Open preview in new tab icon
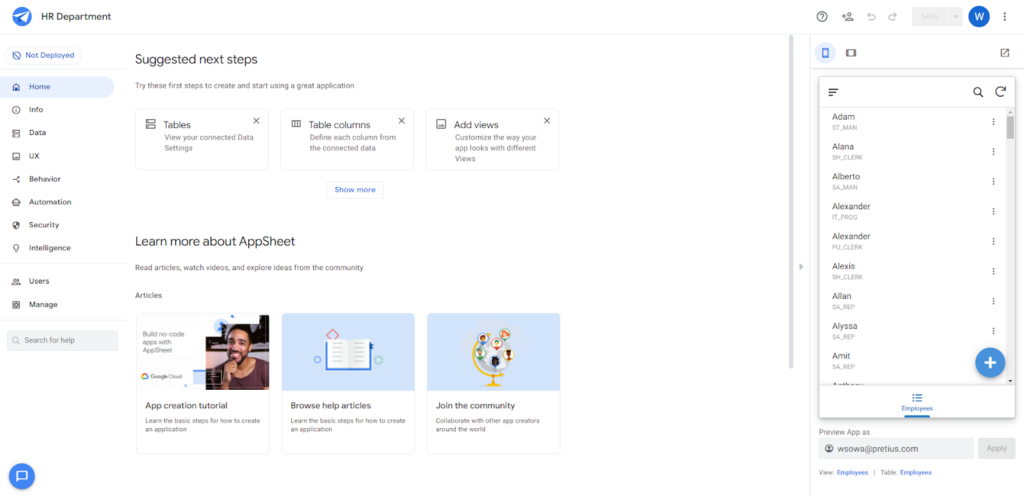 1005,53
